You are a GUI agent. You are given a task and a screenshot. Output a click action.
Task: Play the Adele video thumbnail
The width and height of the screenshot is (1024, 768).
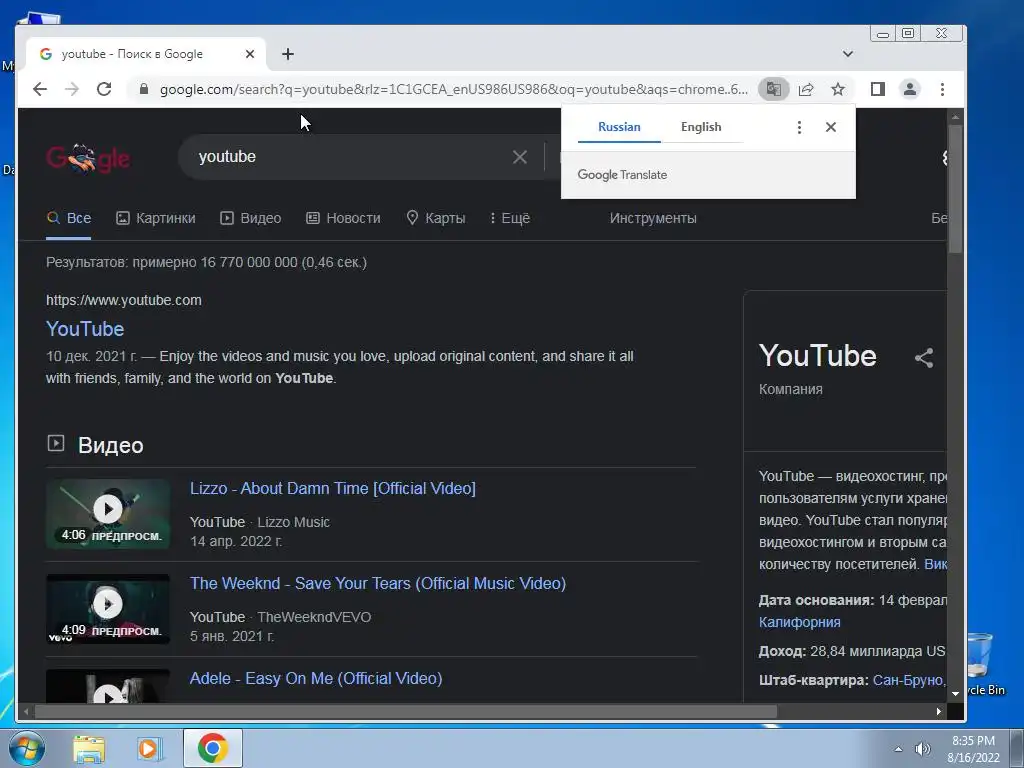coord(108,687)
